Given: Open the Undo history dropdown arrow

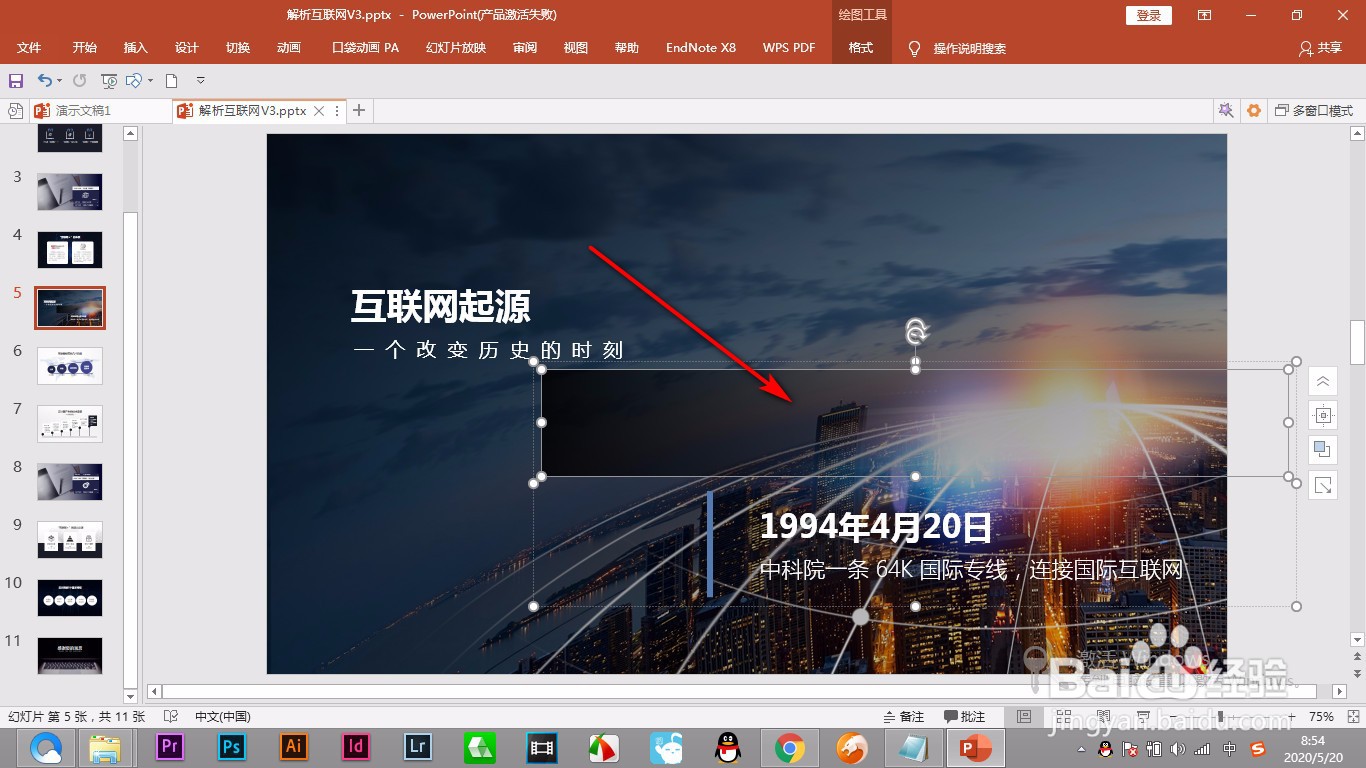Looking at the screenshot, I should point(58,80).
